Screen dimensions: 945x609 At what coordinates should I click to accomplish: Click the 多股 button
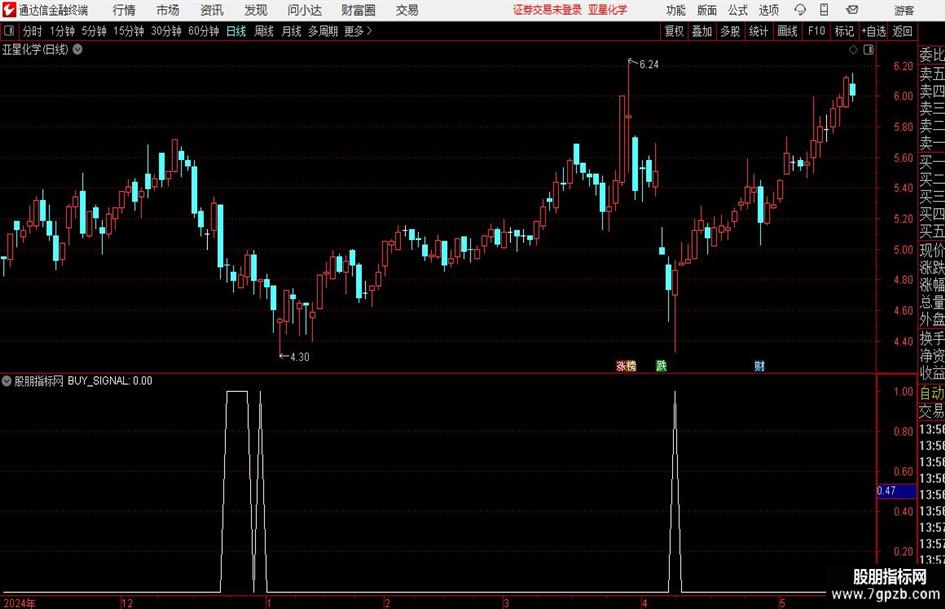point(730,31)
